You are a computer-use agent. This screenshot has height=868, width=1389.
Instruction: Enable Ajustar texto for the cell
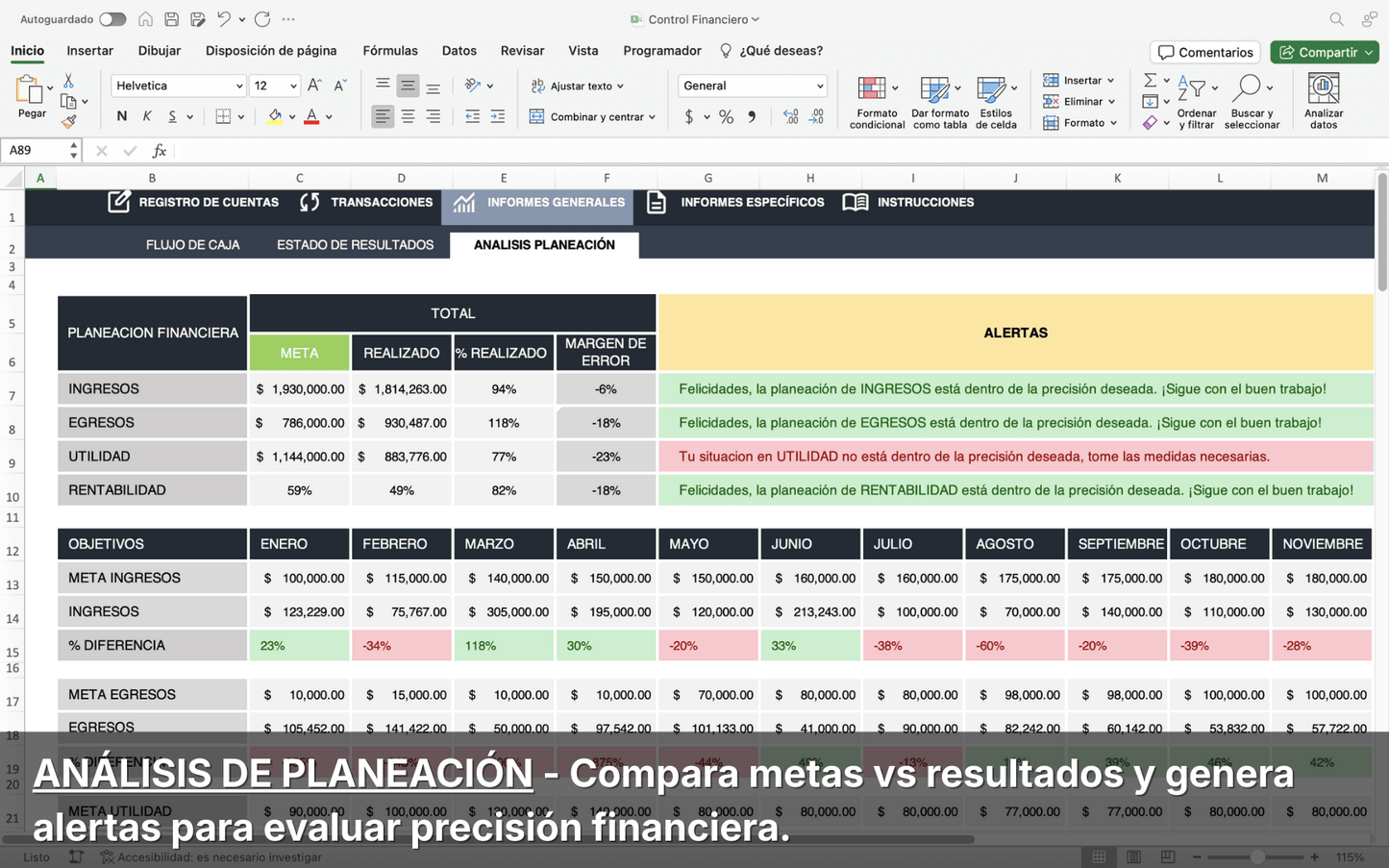coord(577,86)
